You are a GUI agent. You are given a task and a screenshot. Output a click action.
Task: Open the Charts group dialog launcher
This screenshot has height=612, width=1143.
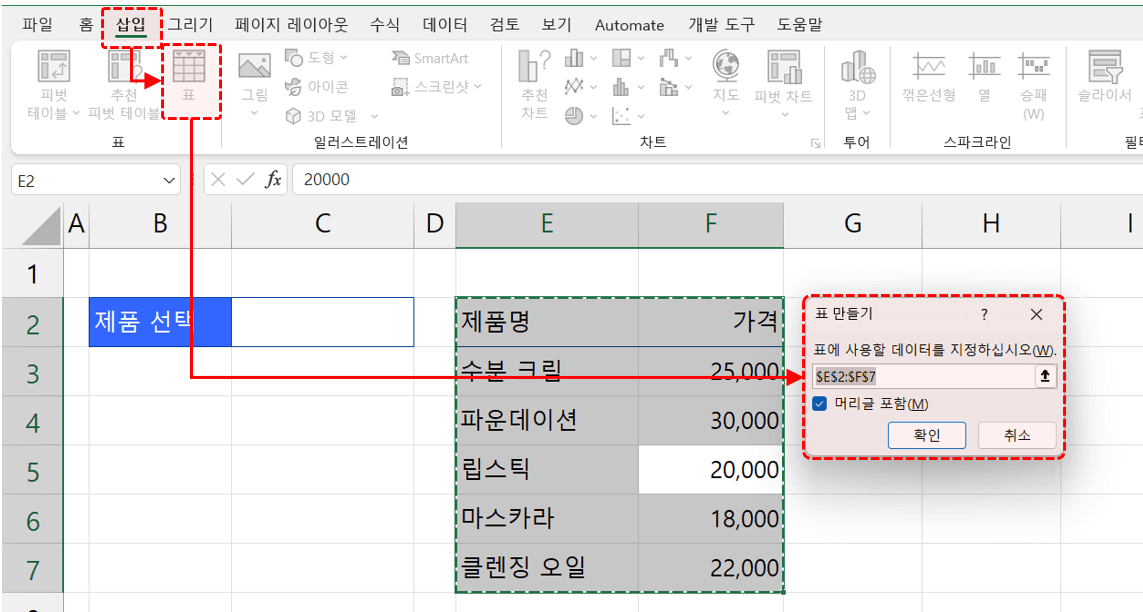tap(816, 144)
